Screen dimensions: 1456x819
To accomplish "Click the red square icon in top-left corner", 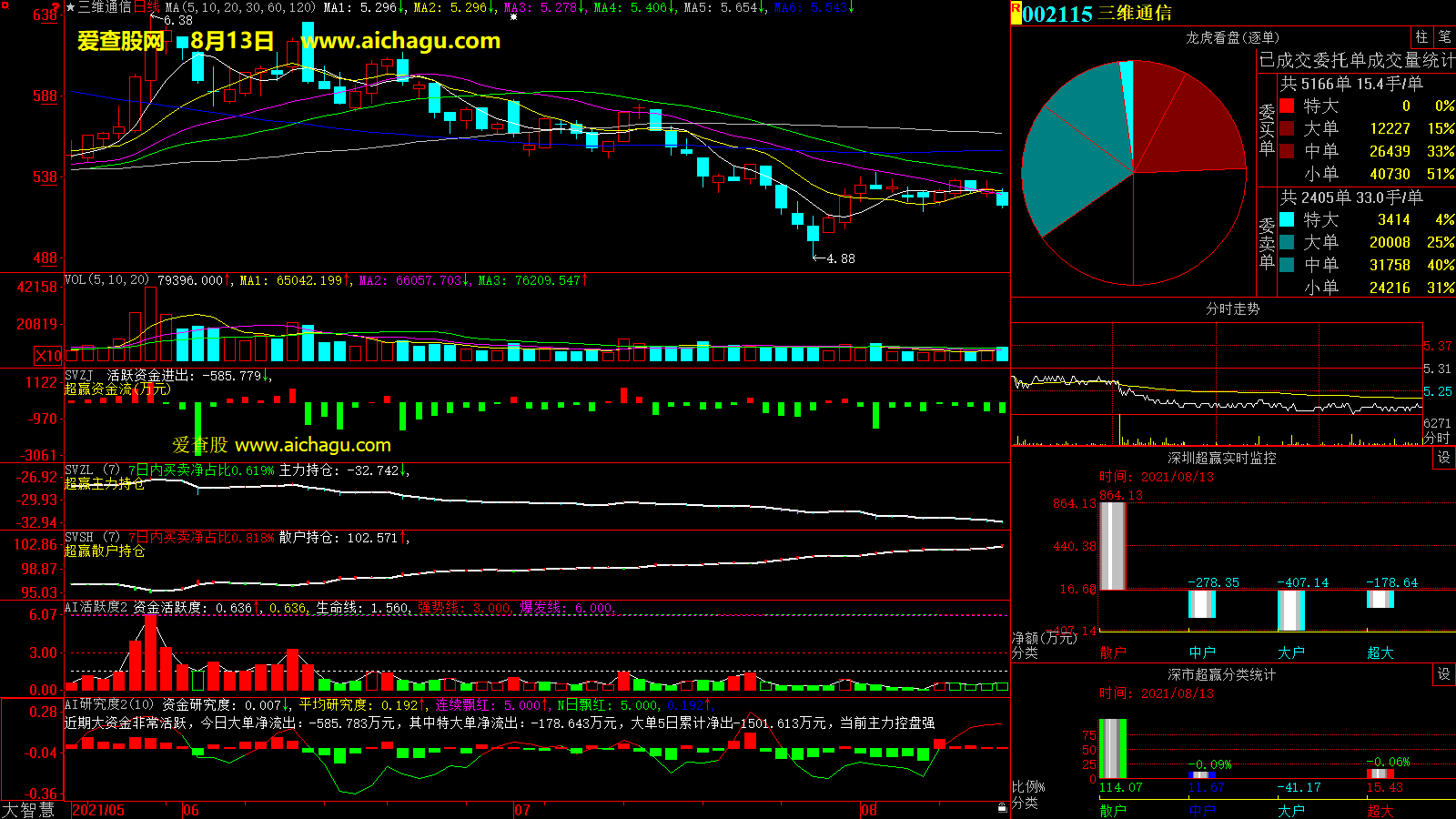I will point(5,5).
